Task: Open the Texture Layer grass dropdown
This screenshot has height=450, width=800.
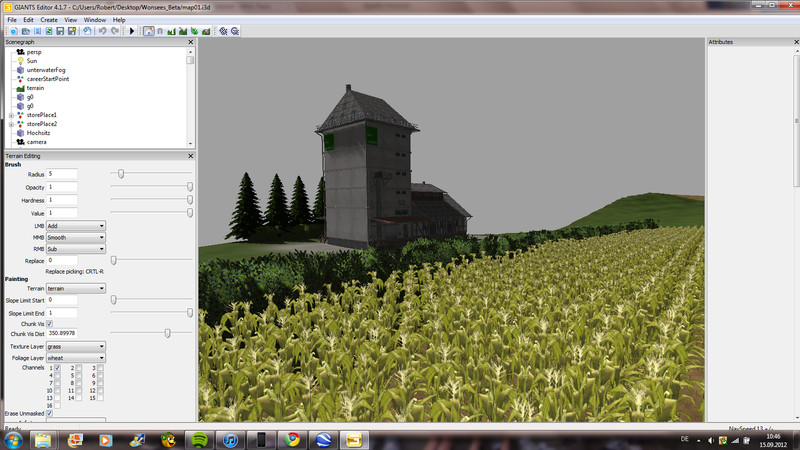Action: coord(76,346)
